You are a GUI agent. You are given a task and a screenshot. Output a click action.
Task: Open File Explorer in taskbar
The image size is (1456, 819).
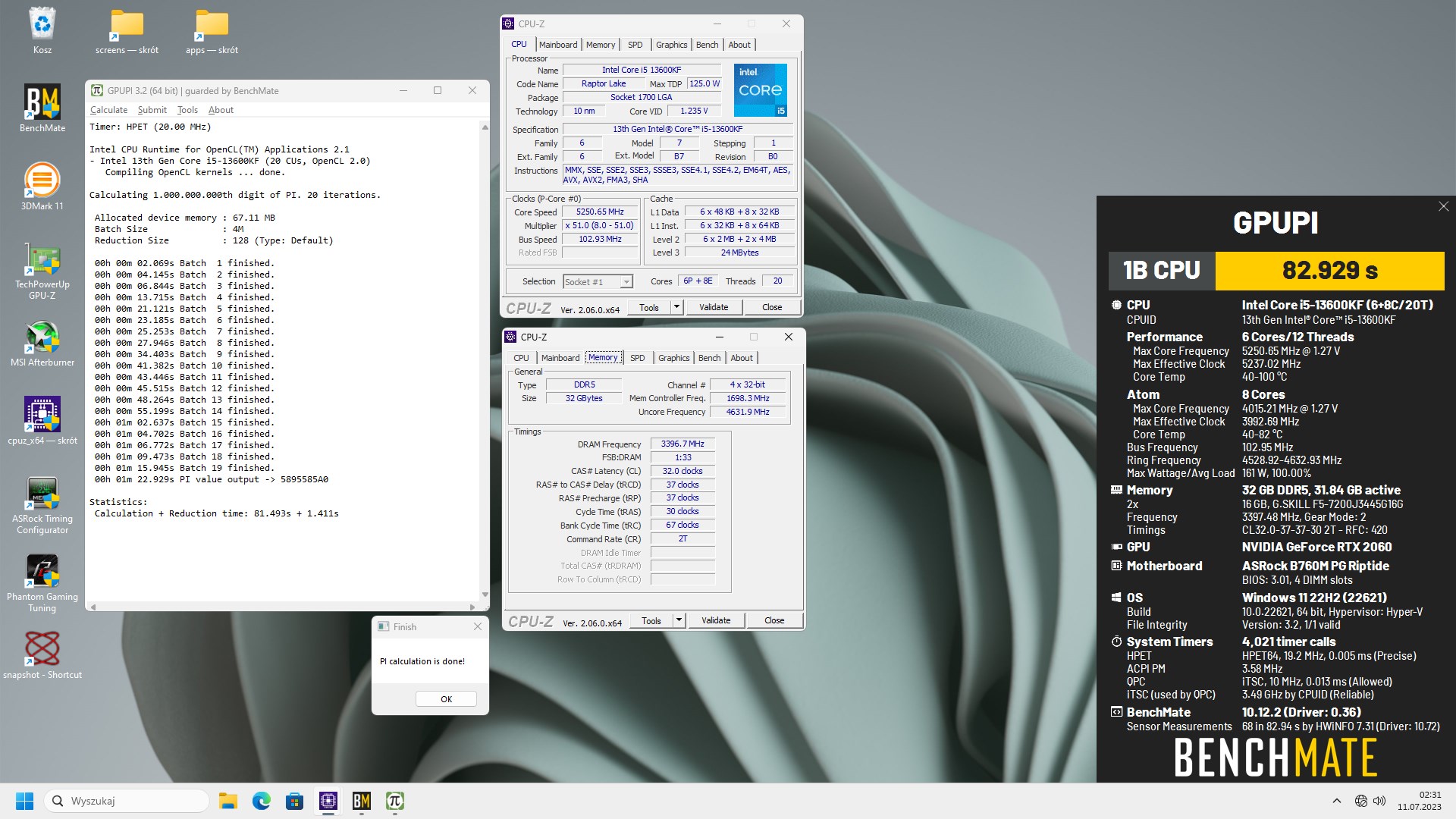pyautogui.click(x=227, y=801)
